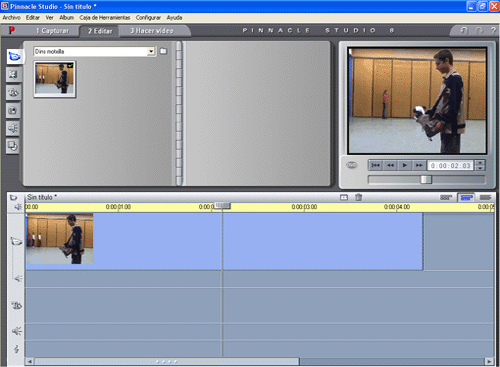Lock the background music track
The height and width of the screenshot is (367, 500).
coord(17,349)
